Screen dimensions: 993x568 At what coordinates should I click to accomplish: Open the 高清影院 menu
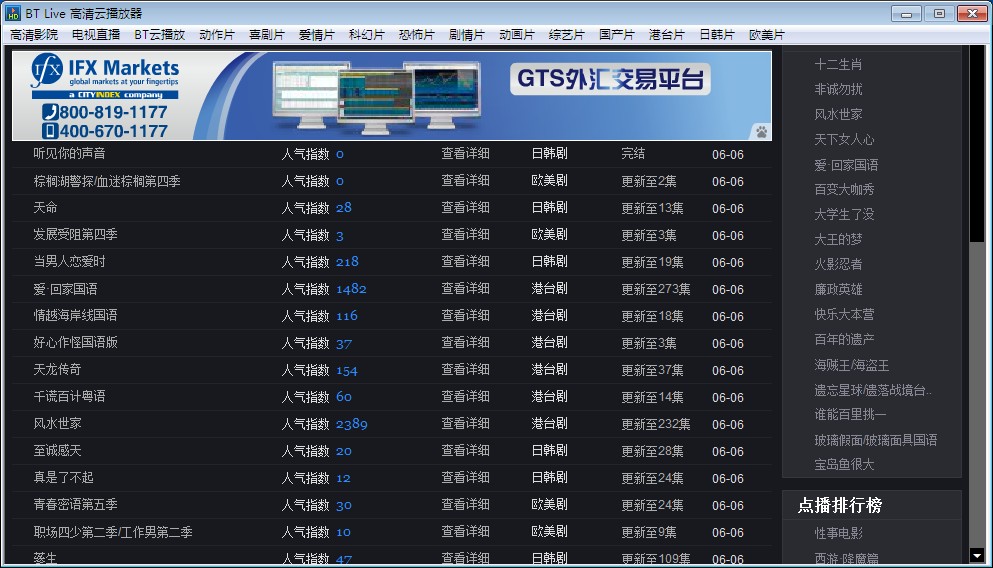point(34,35)
